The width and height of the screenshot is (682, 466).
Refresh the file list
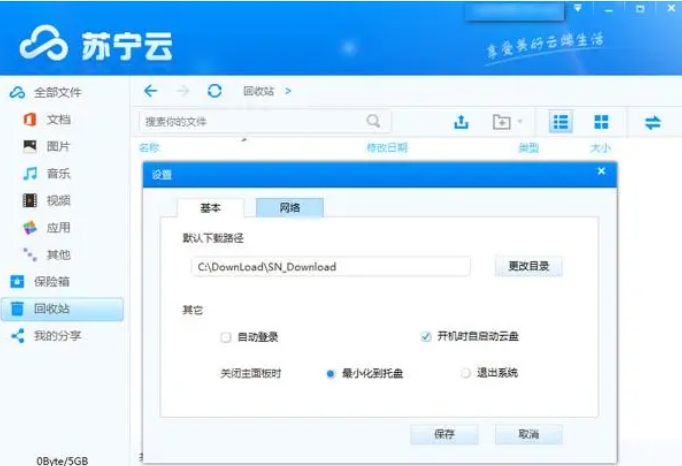click(214, 91)
